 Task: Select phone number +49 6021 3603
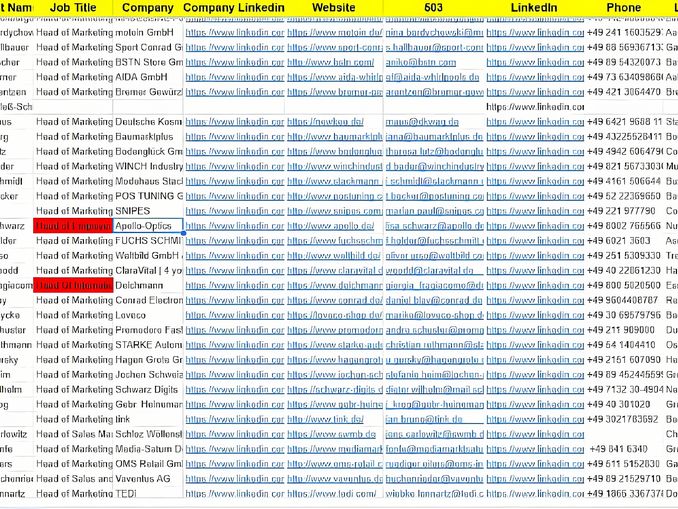pyautogui.click(x=618, y=241)
